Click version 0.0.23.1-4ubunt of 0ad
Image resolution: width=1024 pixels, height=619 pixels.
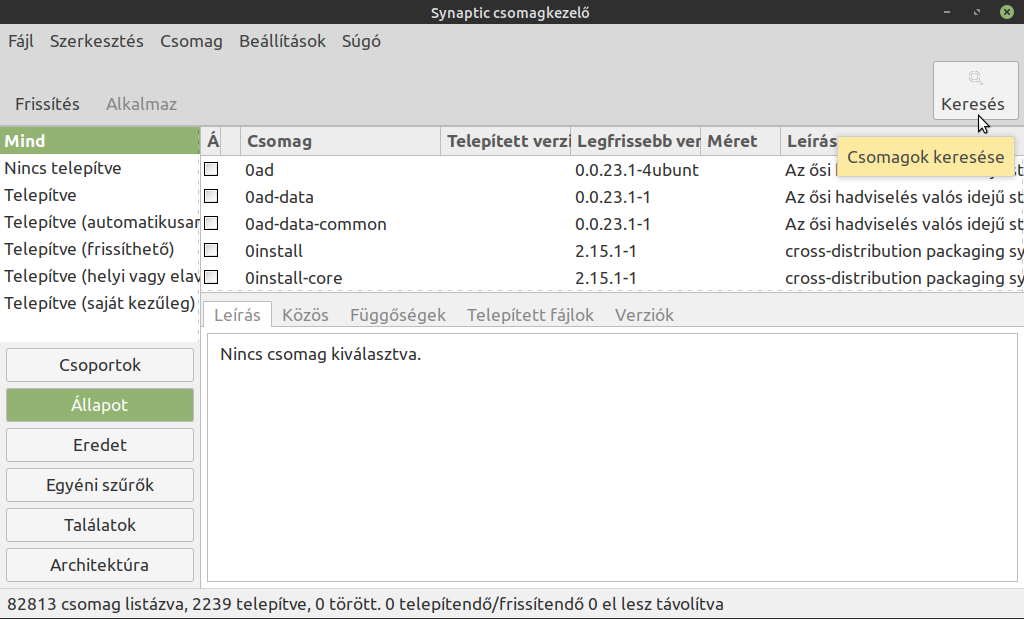point(637,170)
